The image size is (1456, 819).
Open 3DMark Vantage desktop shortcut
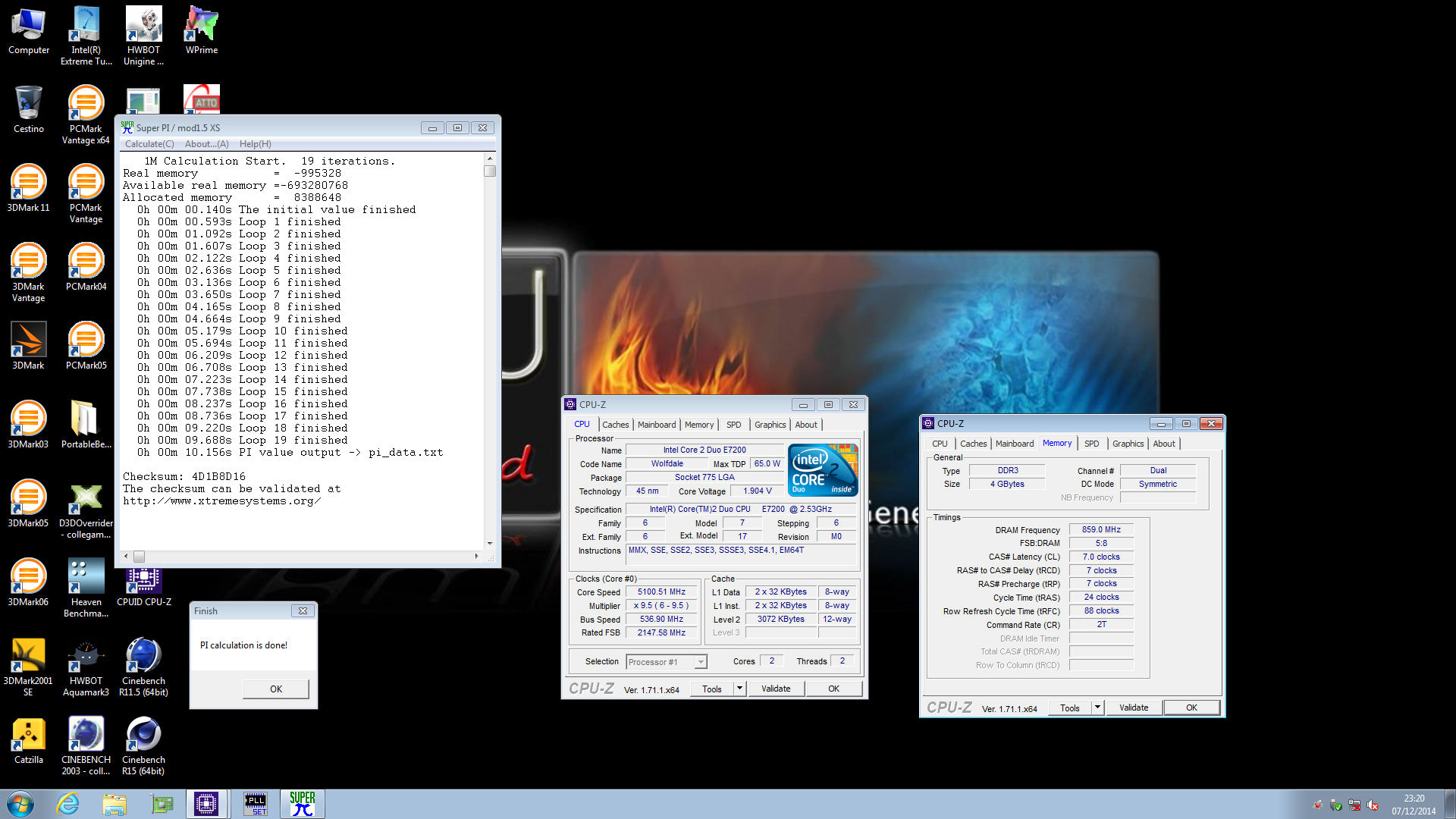pyautogui.click(x=28, y=273)
